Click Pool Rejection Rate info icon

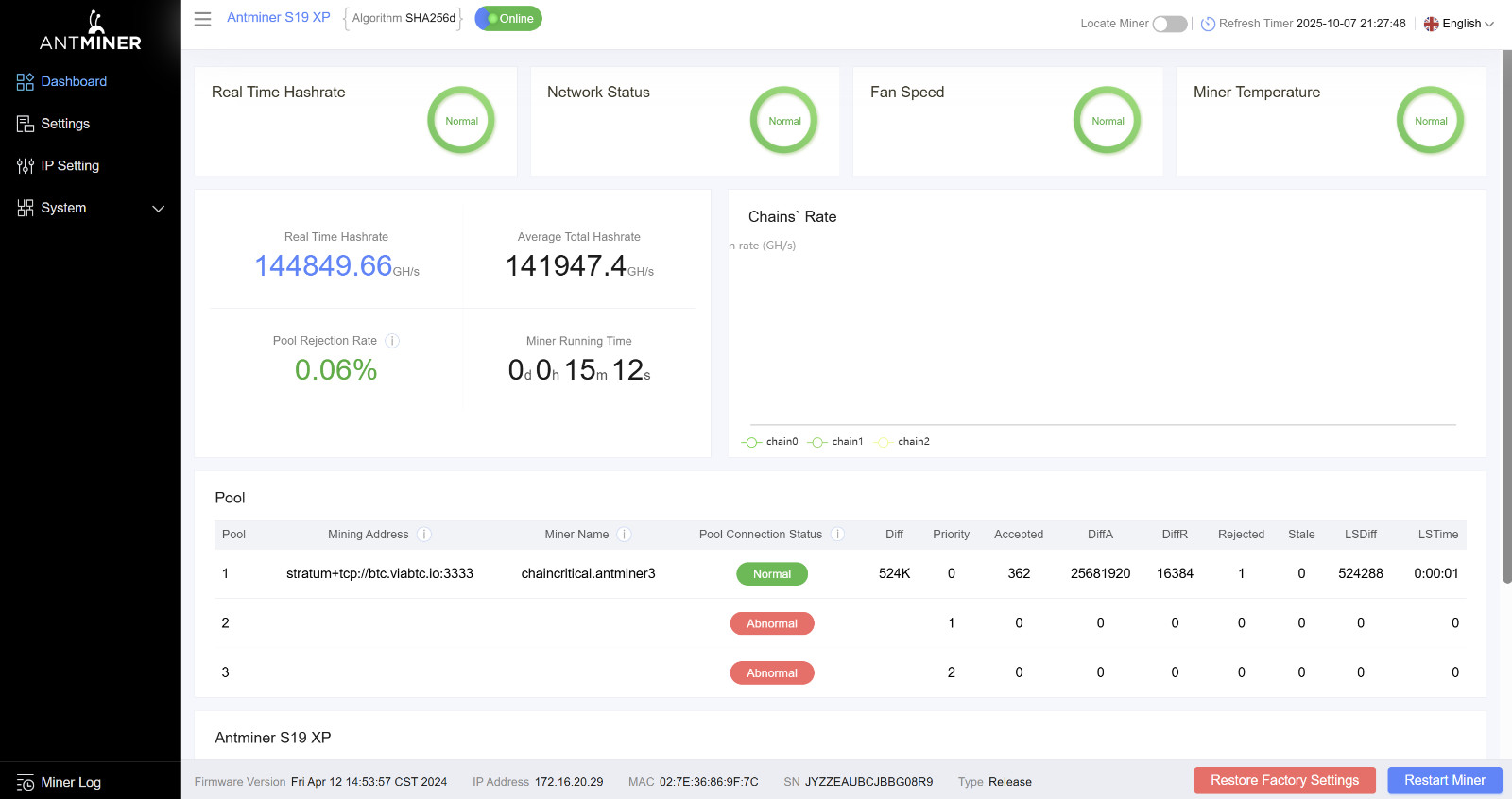tap(392, 341)
